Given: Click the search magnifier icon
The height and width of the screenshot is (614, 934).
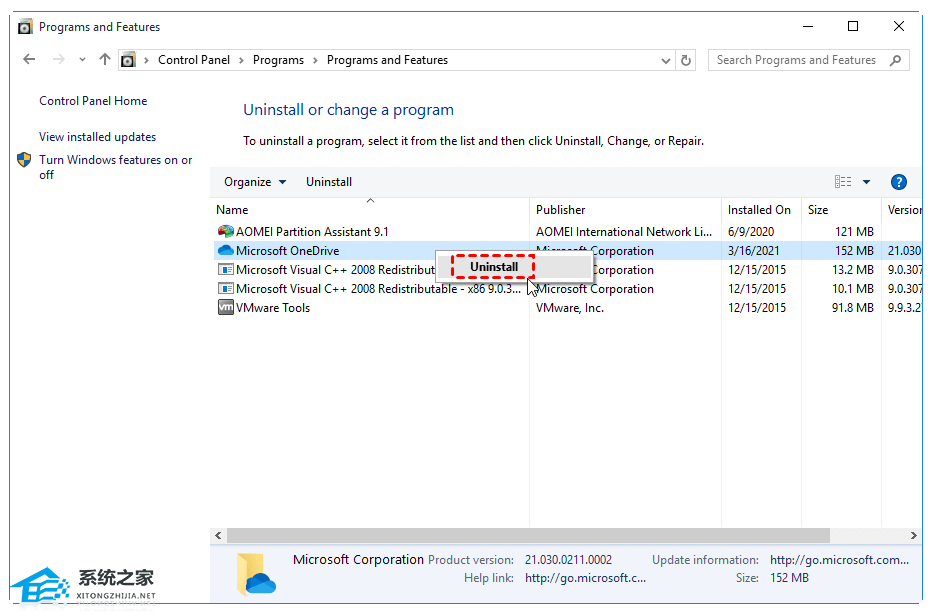Looking at the screenshot, I should click(895, 60).
